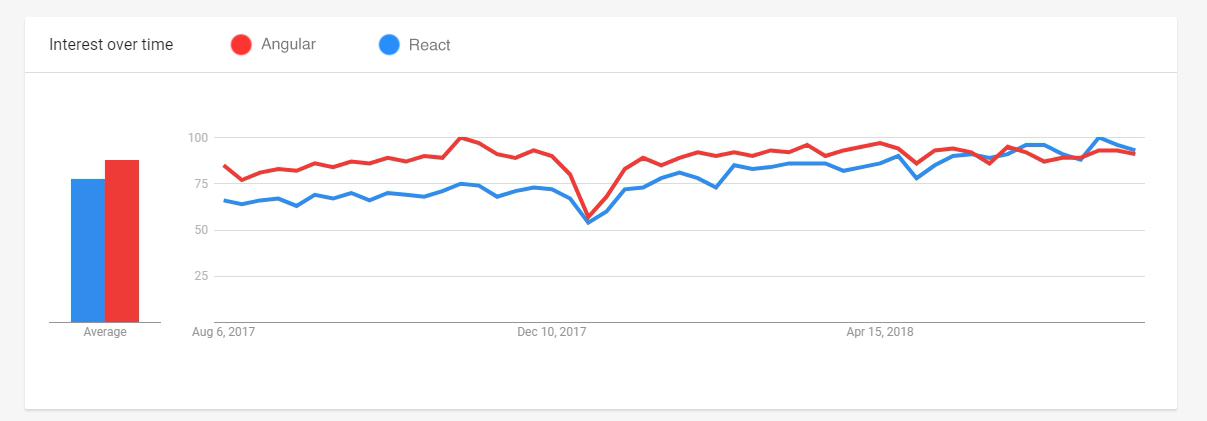Click the 75 value on the y-axis
The height and width of the screenshot is (421, 1207).
click(198, 184)
